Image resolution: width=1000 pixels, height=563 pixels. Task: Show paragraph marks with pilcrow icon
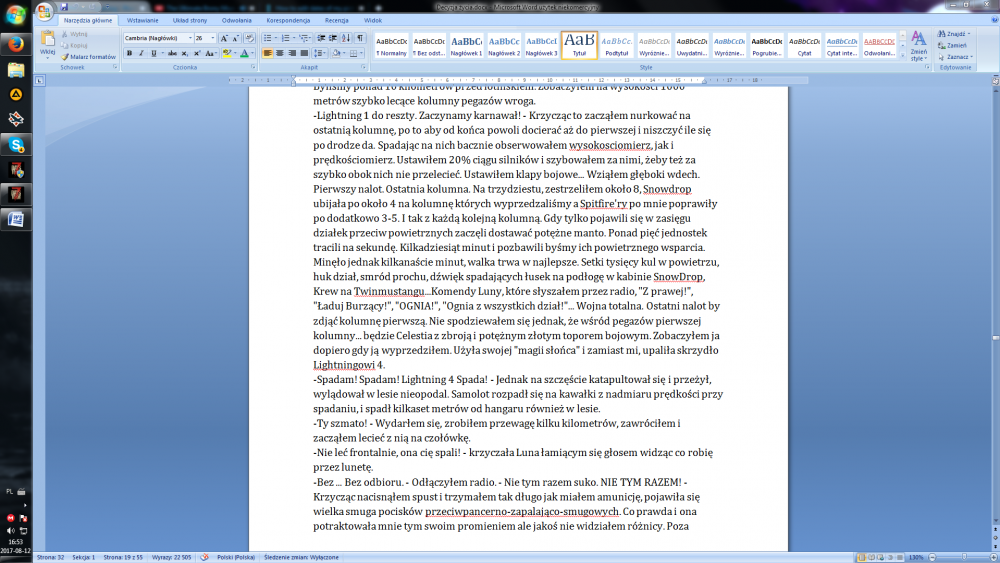click(359, 38)
